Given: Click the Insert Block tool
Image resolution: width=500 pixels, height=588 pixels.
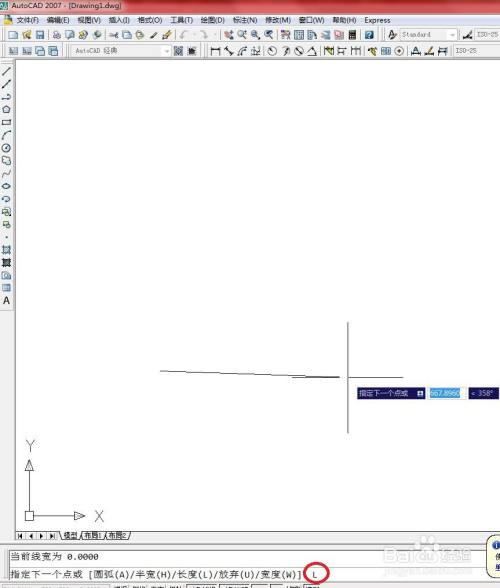Looking at the screenshot, I should point(6,212).
